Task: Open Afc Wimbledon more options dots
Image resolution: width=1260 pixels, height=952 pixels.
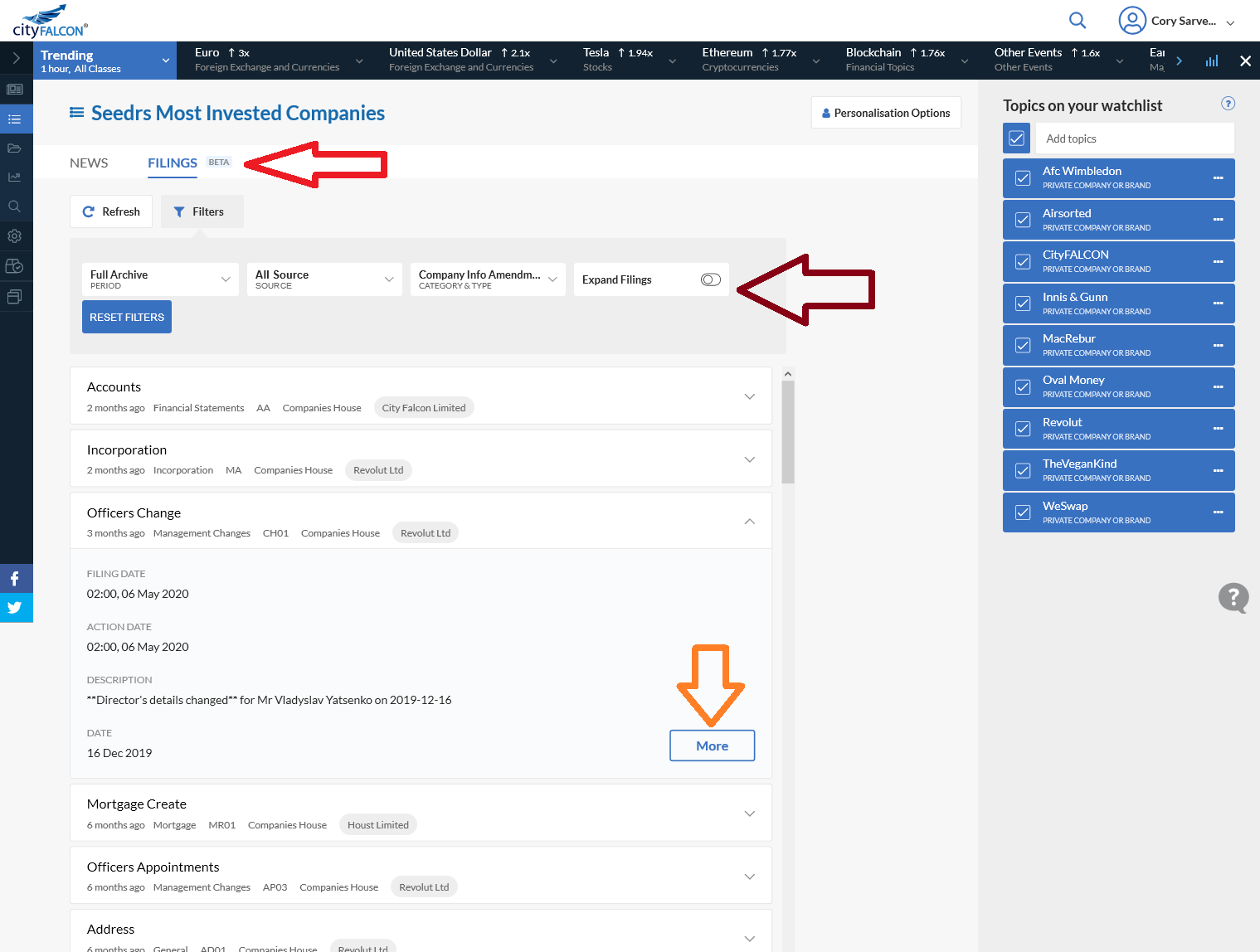Action: point(1218,178)
